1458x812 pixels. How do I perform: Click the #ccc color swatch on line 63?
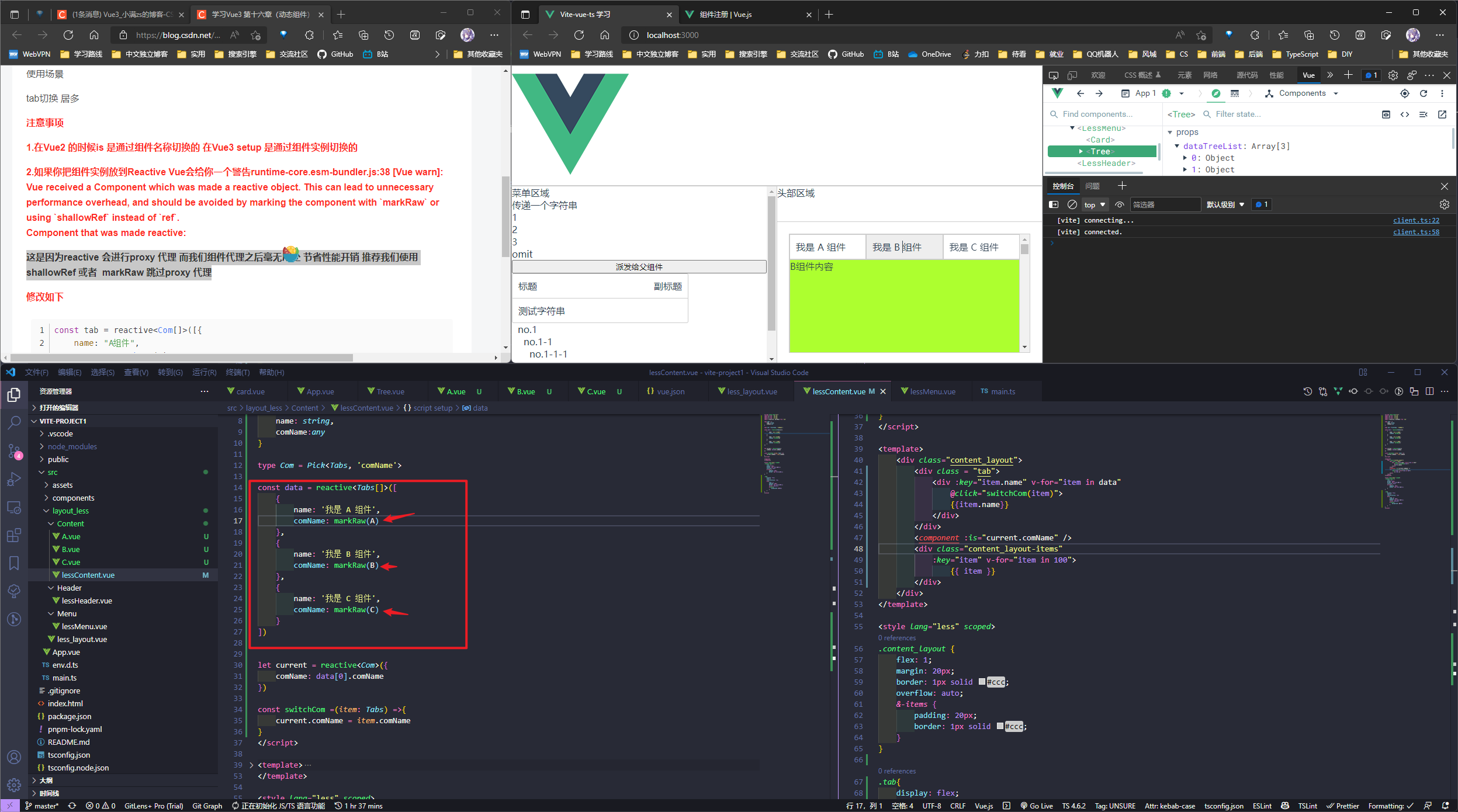(1000, 727)
